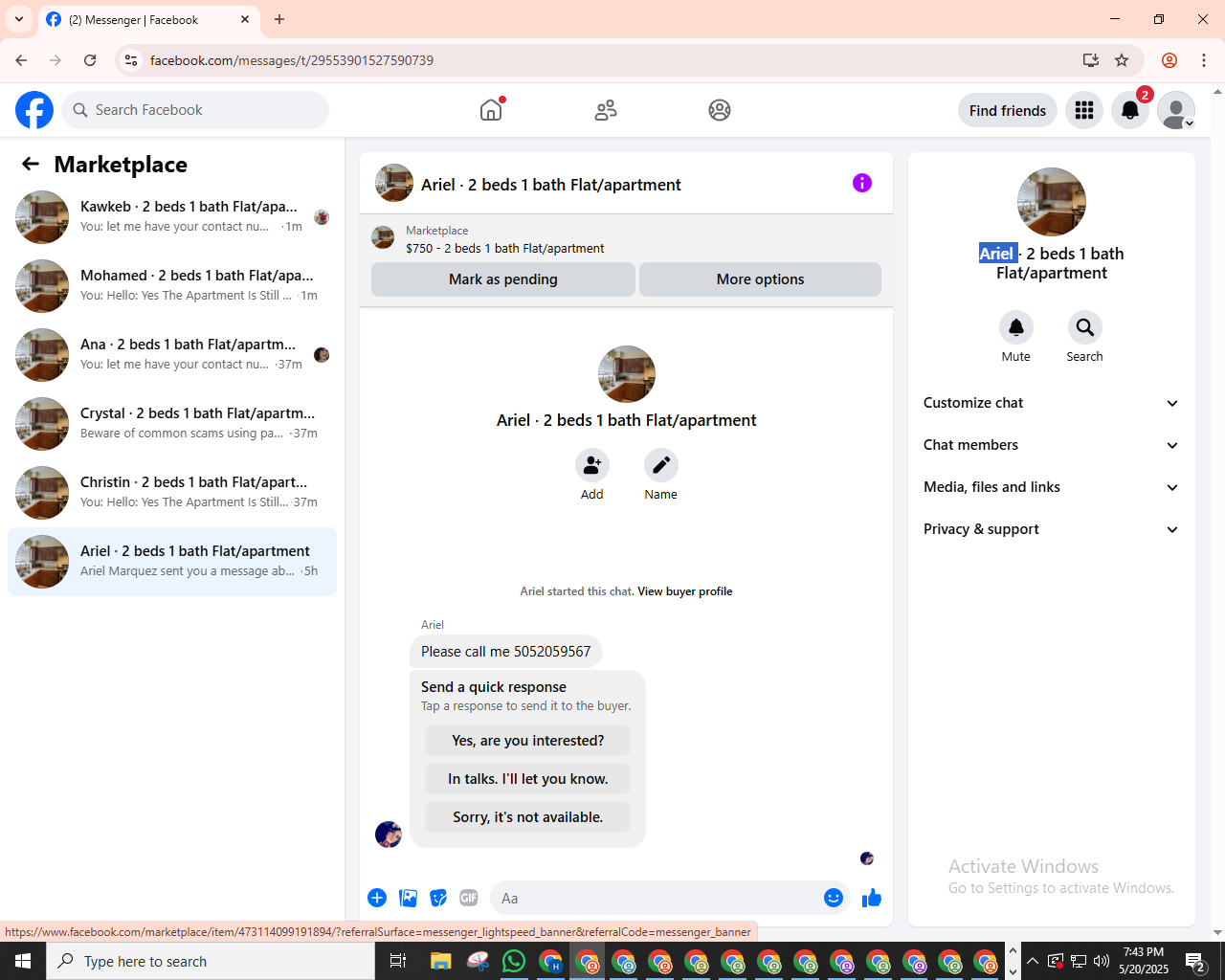Open the Facebook menu grid icon

click(x=1084, y=110)
